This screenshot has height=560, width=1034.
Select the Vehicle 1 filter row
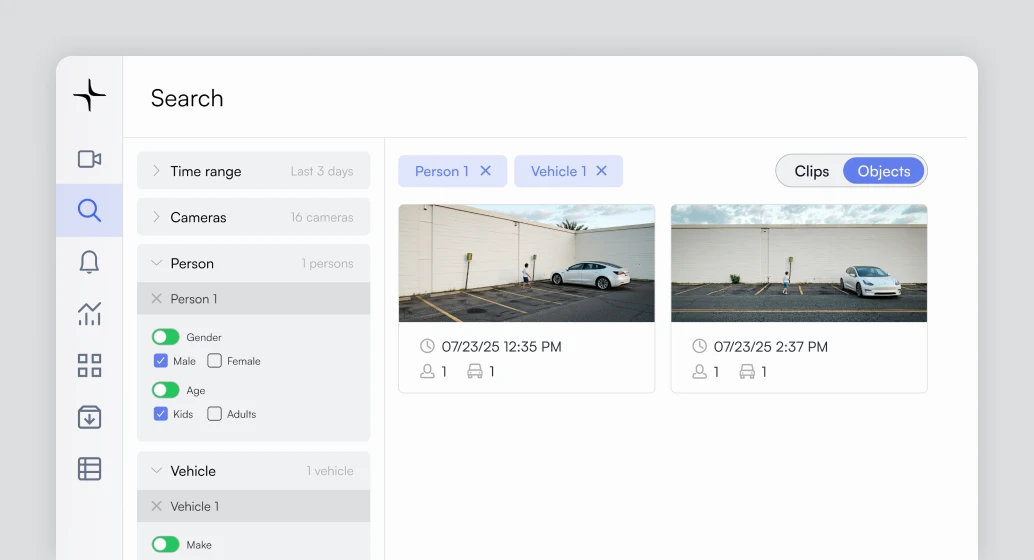[253, 506]
